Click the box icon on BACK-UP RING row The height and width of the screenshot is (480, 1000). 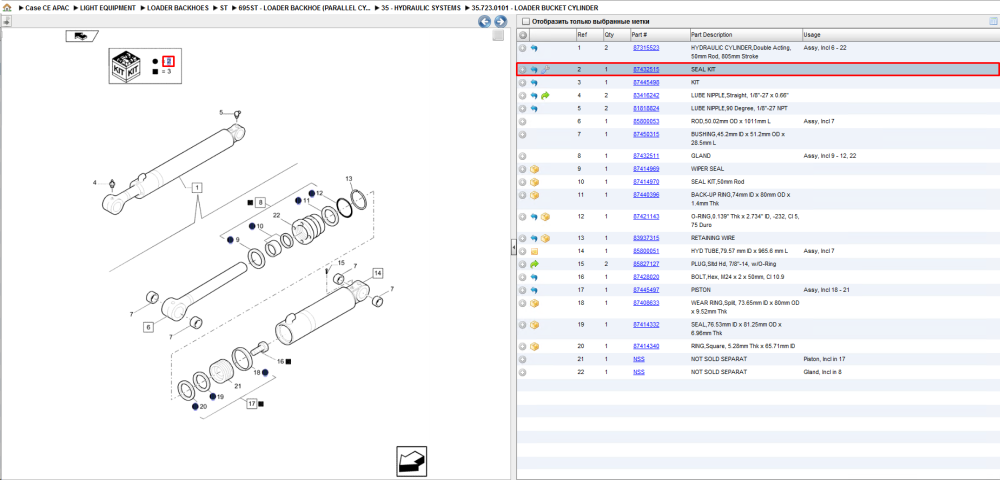click(534, 195)
